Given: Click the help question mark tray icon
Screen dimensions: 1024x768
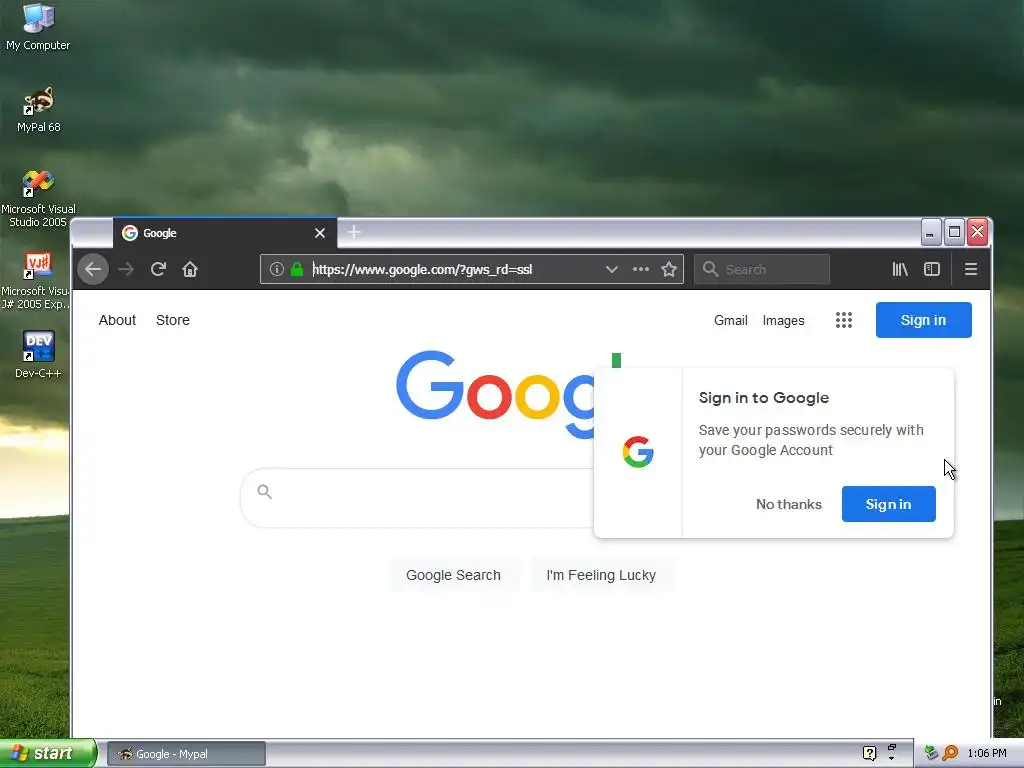Looking at the screenshot, I should [869, 753].
